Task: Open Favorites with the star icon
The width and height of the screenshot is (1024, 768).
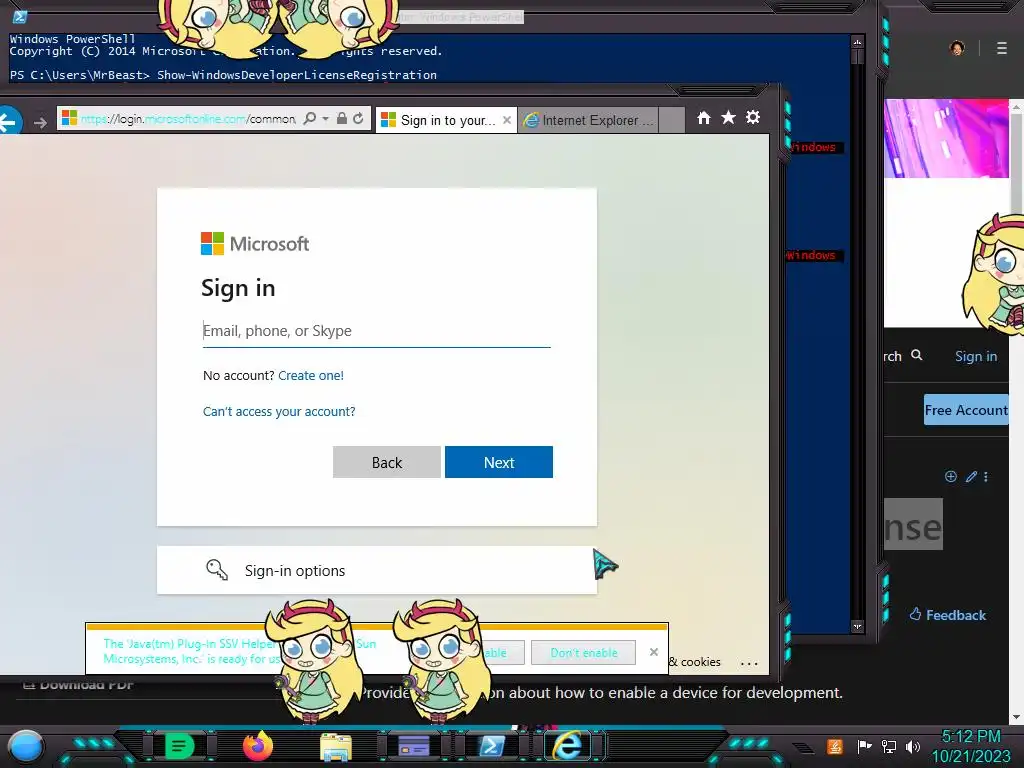Action: [728, 118]
